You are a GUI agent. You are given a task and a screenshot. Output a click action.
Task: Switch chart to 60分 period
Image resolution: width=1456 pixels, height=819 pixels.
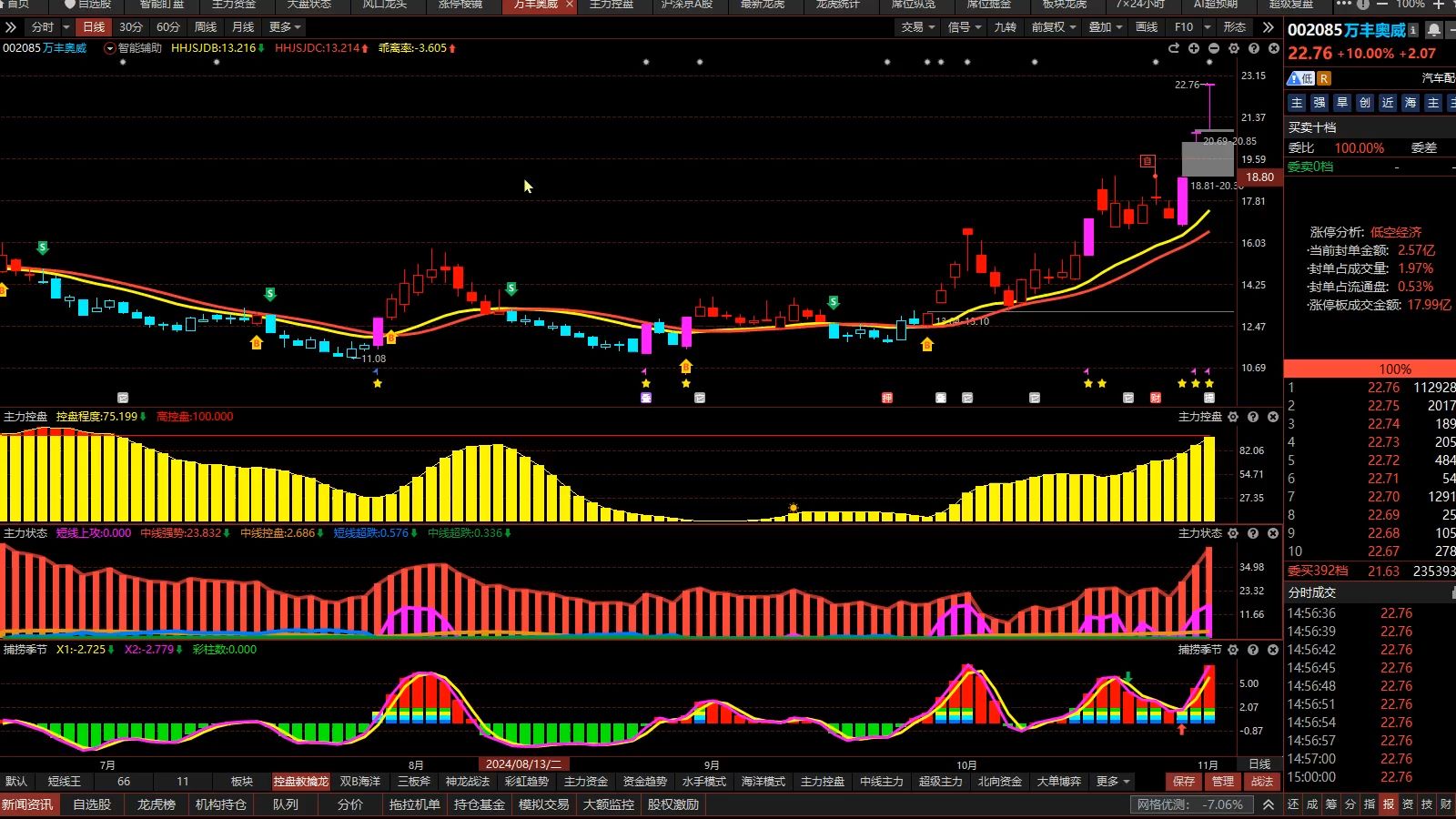click(168, 27)
